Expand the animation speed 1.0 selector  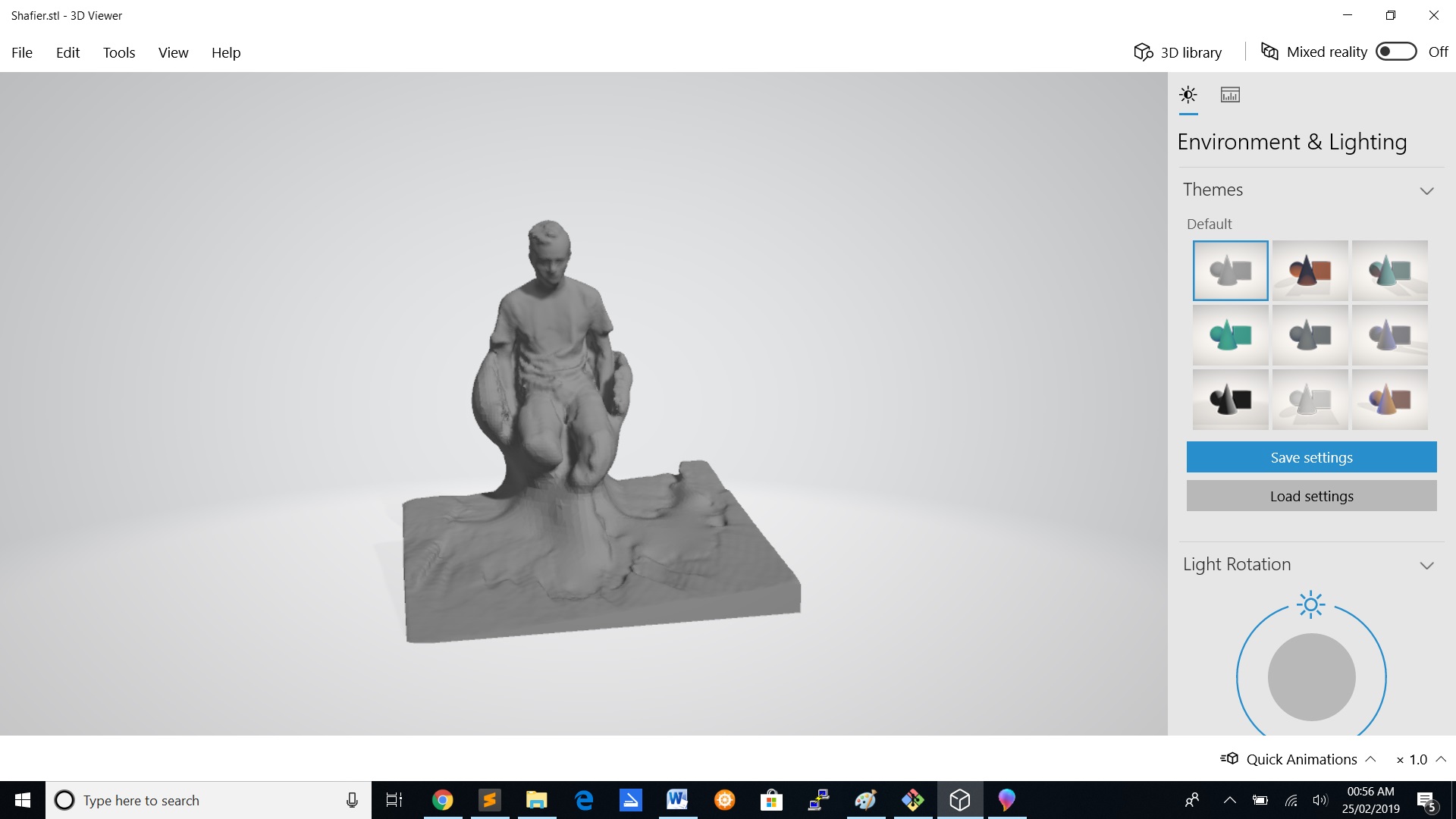[1441, 758]
